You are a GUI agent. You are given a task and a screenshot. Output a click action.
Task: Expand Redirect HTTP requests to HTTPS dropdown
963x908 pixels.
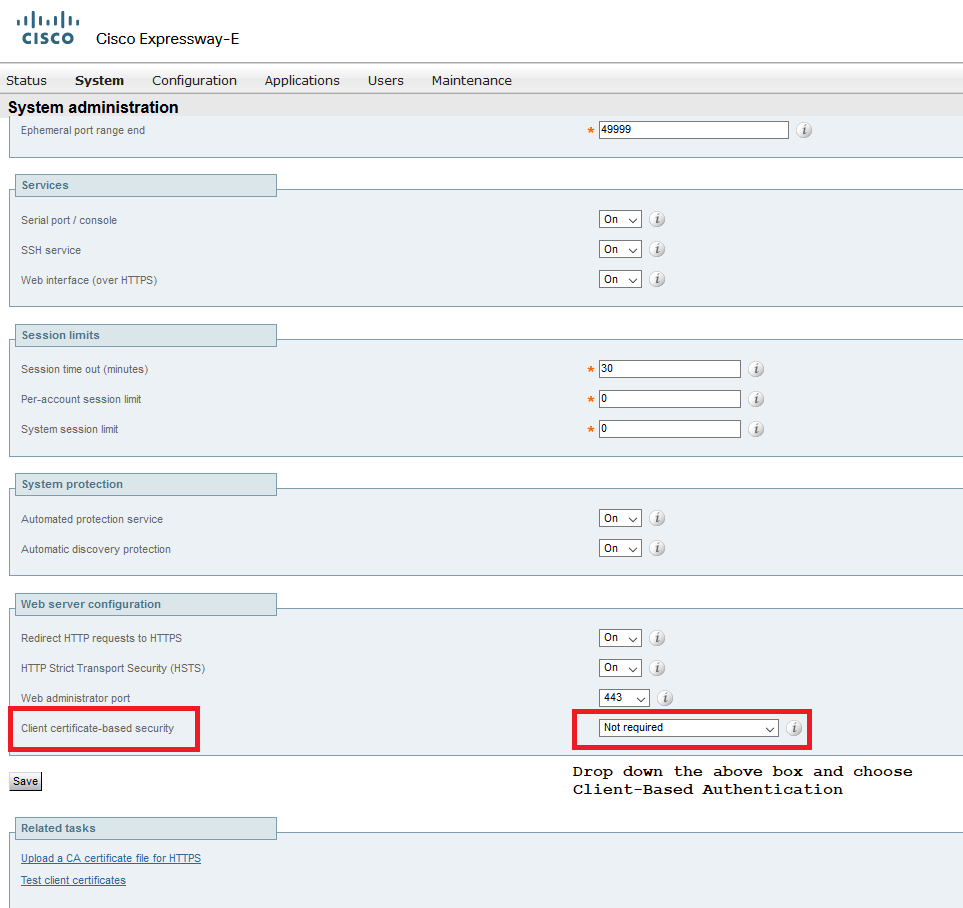pyautogui.click(x=620, y=638)
